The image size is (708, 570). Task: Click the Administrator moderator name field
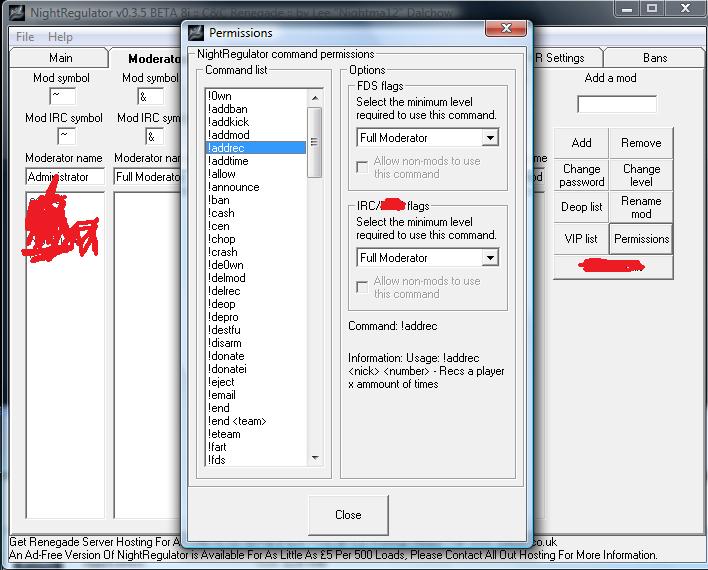point(65,177)
